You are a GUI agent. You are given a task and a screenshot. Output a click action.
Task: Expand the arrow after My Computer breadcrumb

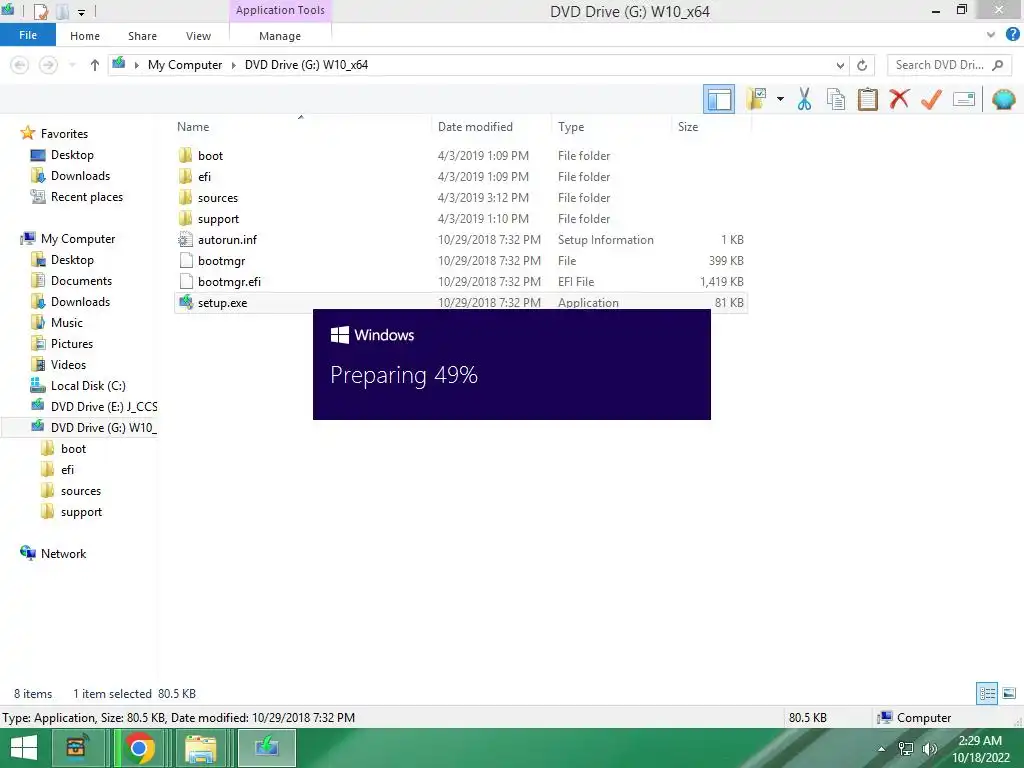[x=233, y=65]
